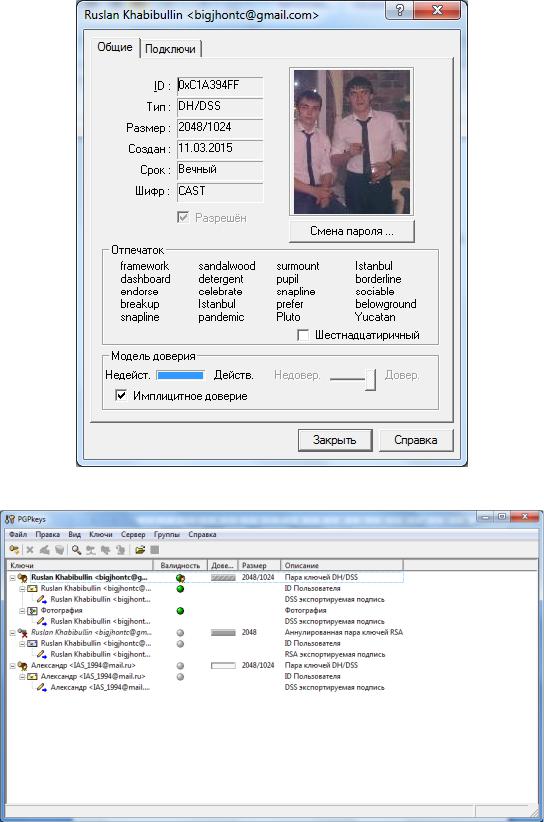Click the send key to server icon
Image resolution: width=544 pixels, height=822 pixels.
click(x=91, y=550)
